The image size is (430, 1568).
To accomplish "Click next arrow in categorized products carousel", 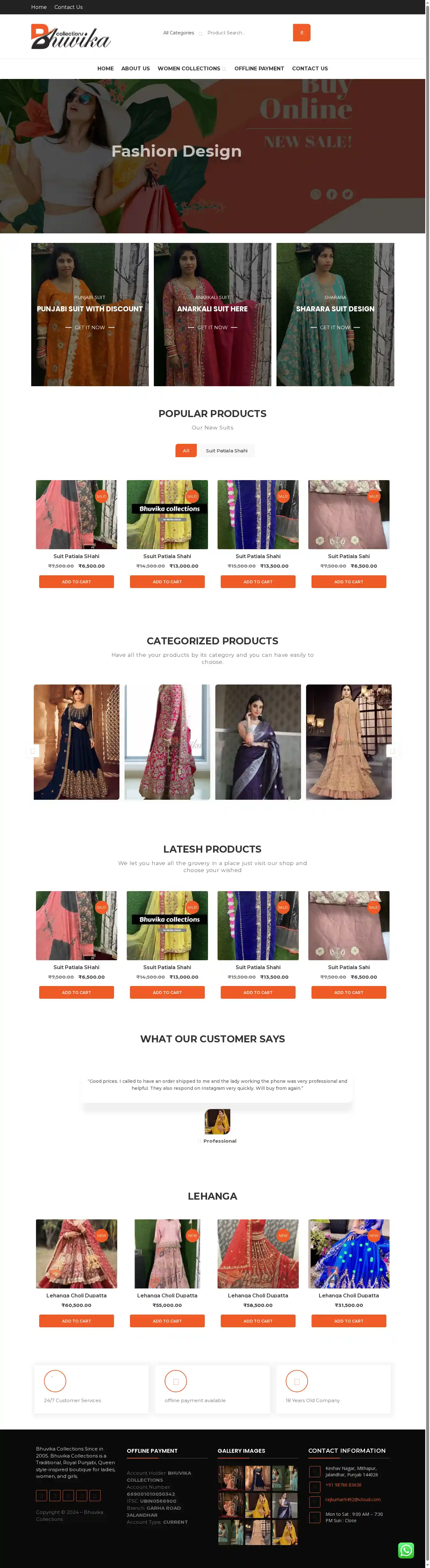I will pyautogui.click(x=392, y=750).
